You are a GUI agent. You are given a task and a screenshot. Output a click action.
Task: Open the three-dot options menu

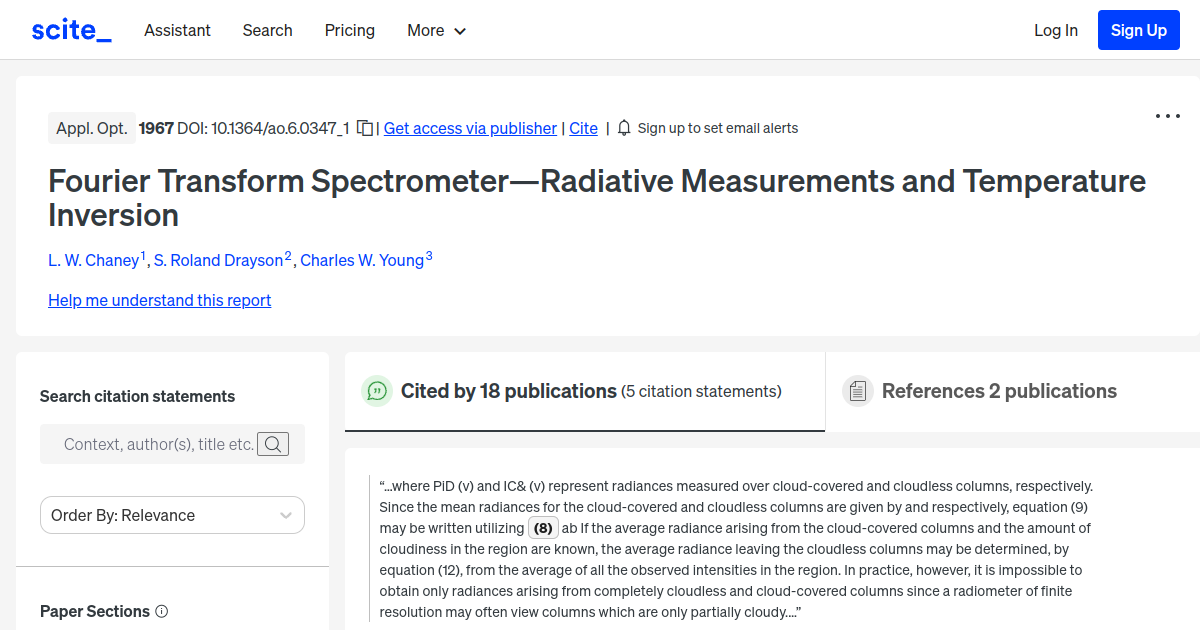1167,116
